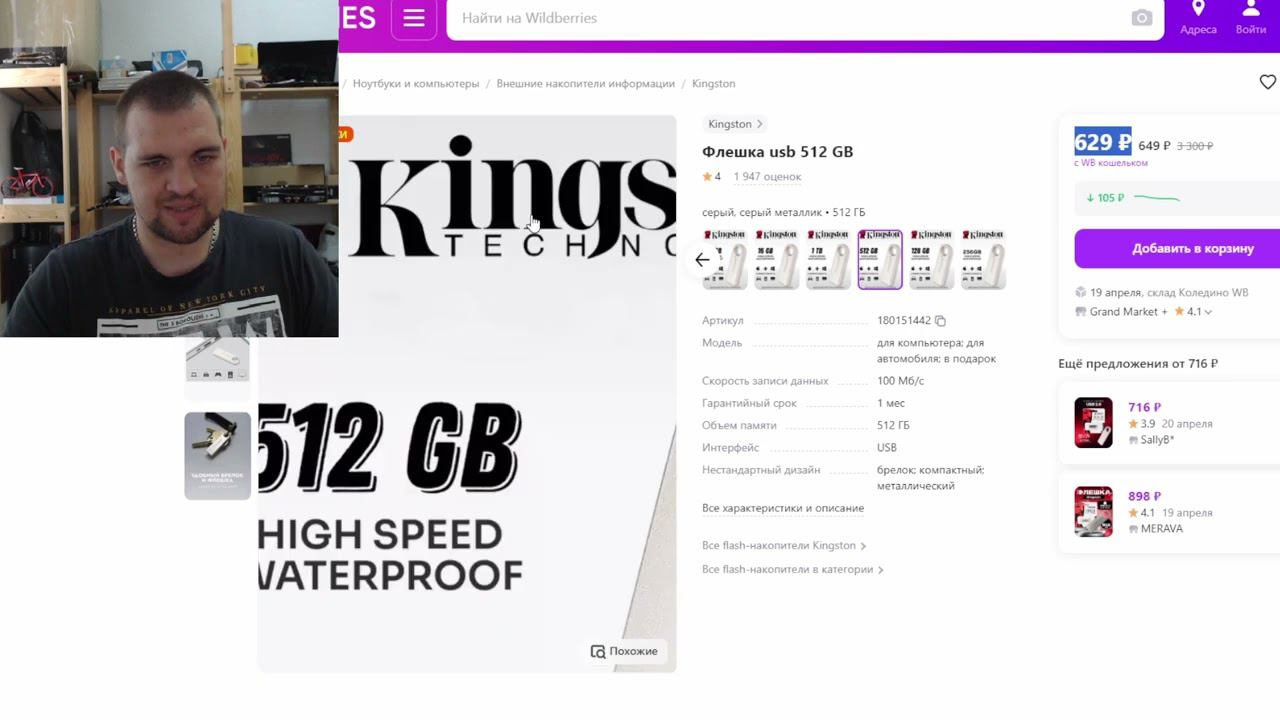Select the gallery thumbnail of flash drive on keychain
This screenshot has height=720, width=1280.
218,456
